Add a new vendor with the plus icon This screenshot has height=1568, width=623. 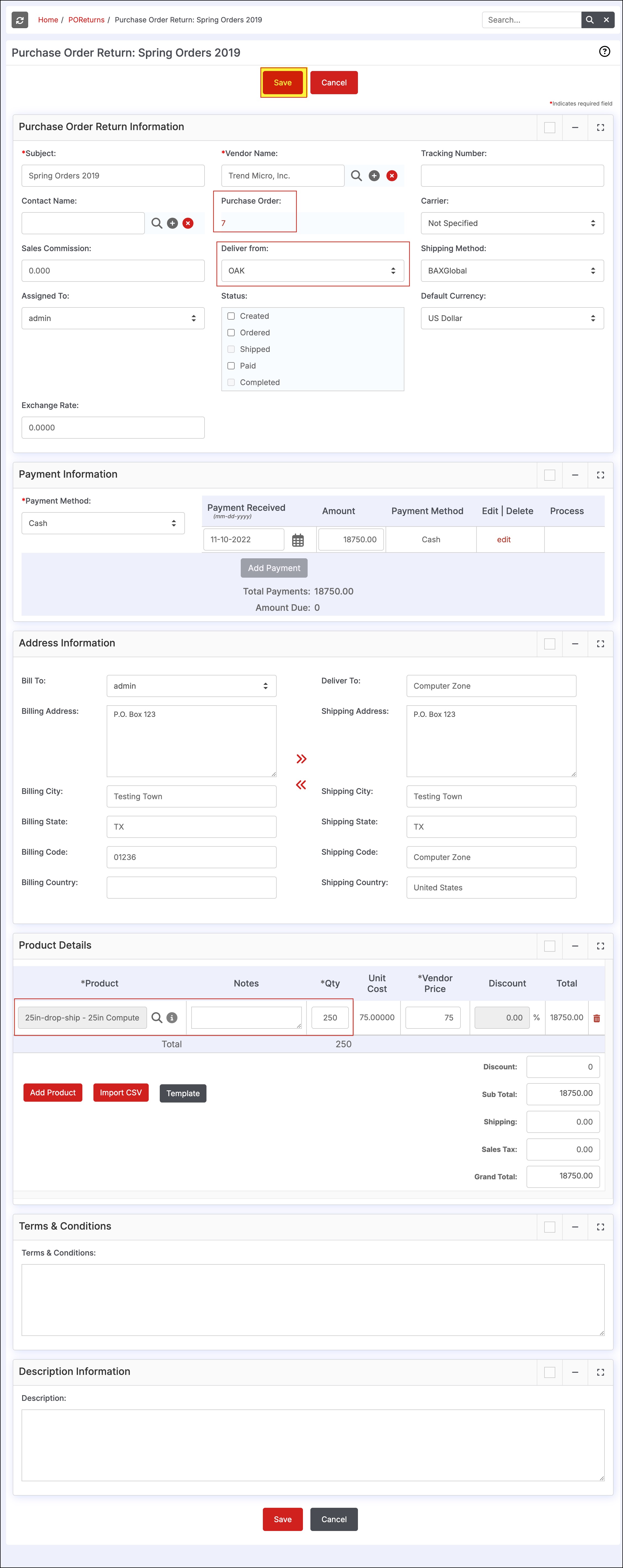[x=374, y=176]
